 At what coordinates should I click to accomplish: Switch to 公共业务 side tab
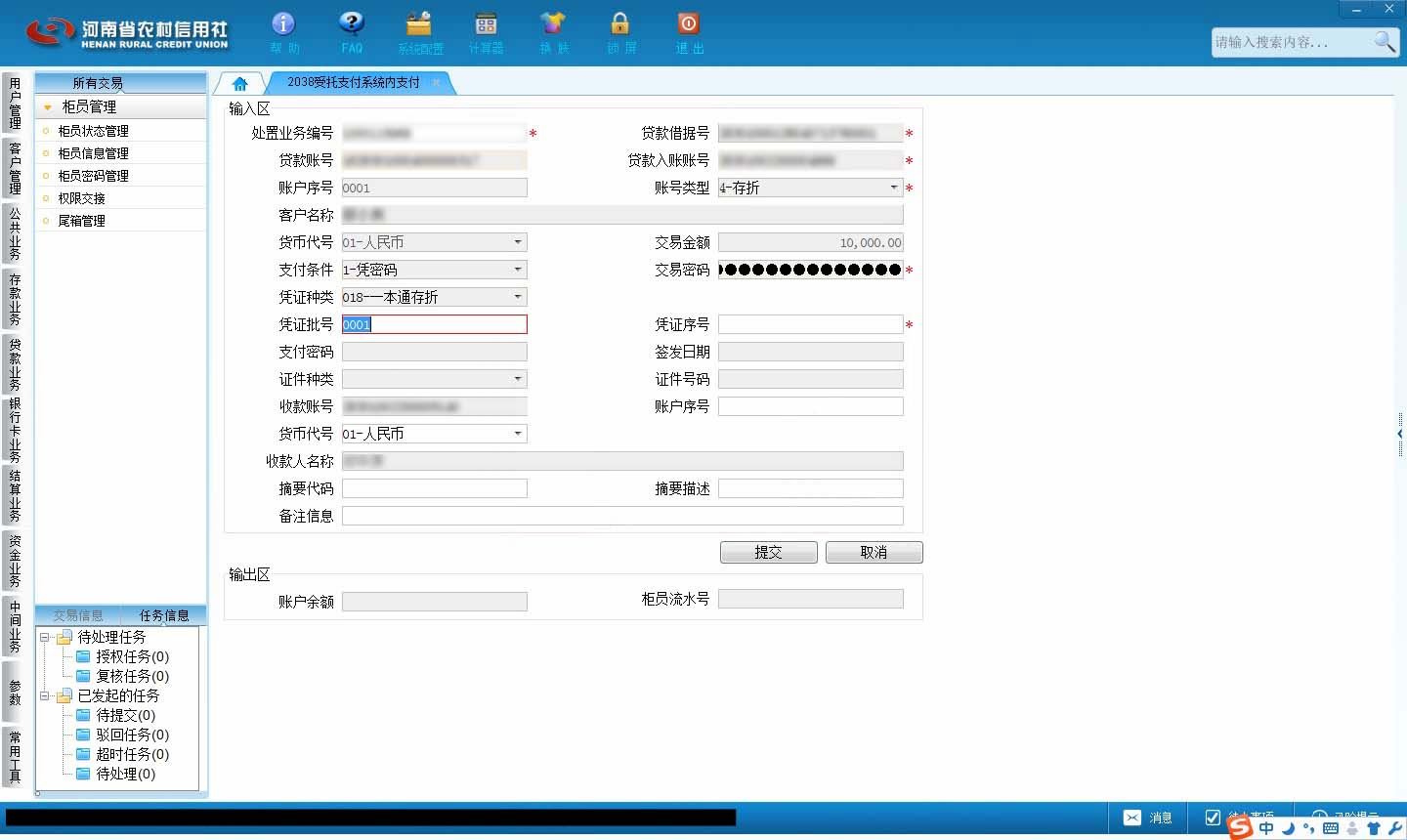[x=14, y=232]
